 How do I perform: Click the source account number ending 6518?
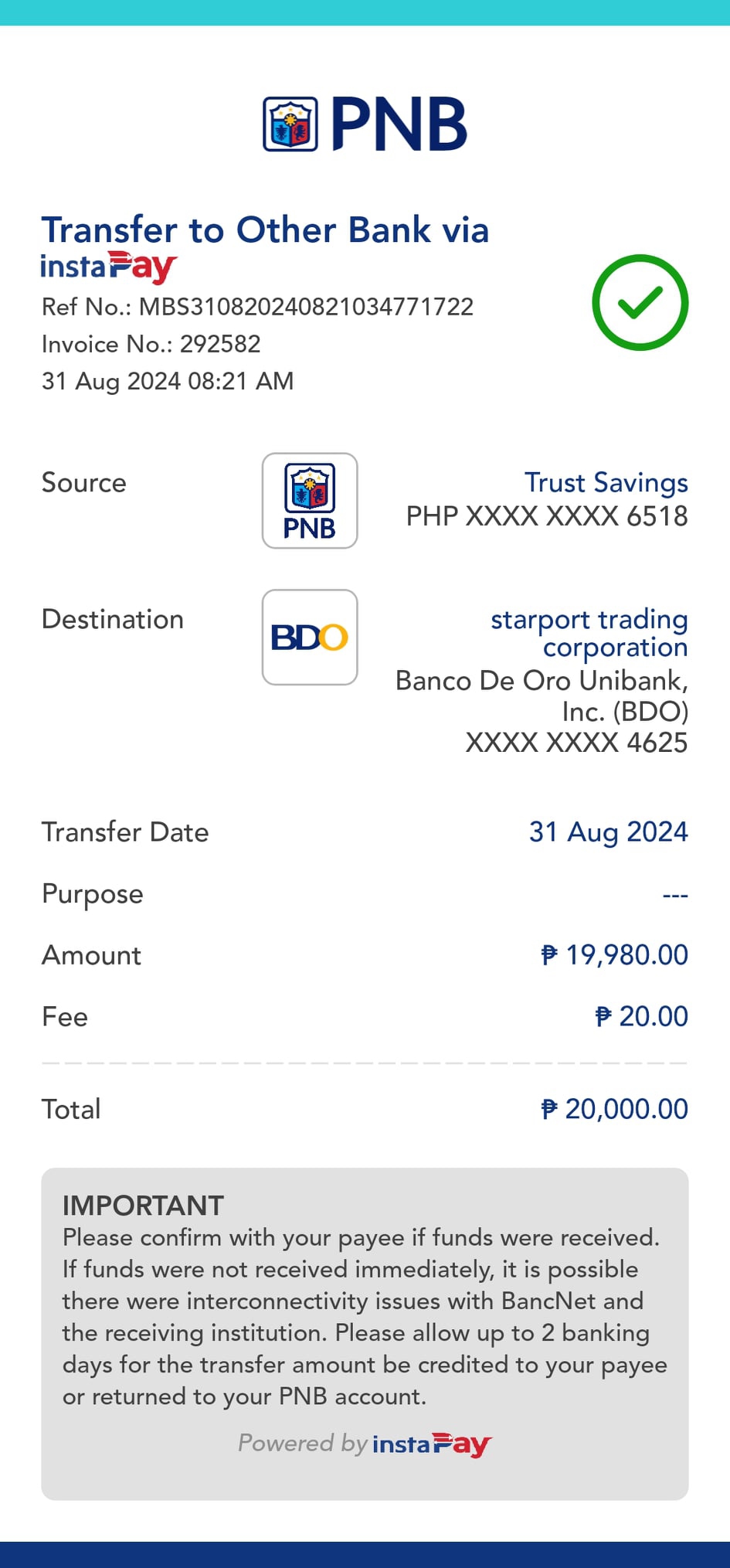[x=547, y=516]
